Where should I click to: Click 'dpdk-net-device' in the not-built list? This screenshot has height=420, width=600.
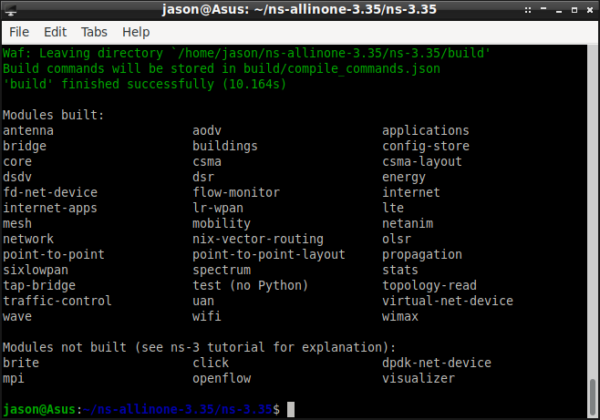pos(436,363)
